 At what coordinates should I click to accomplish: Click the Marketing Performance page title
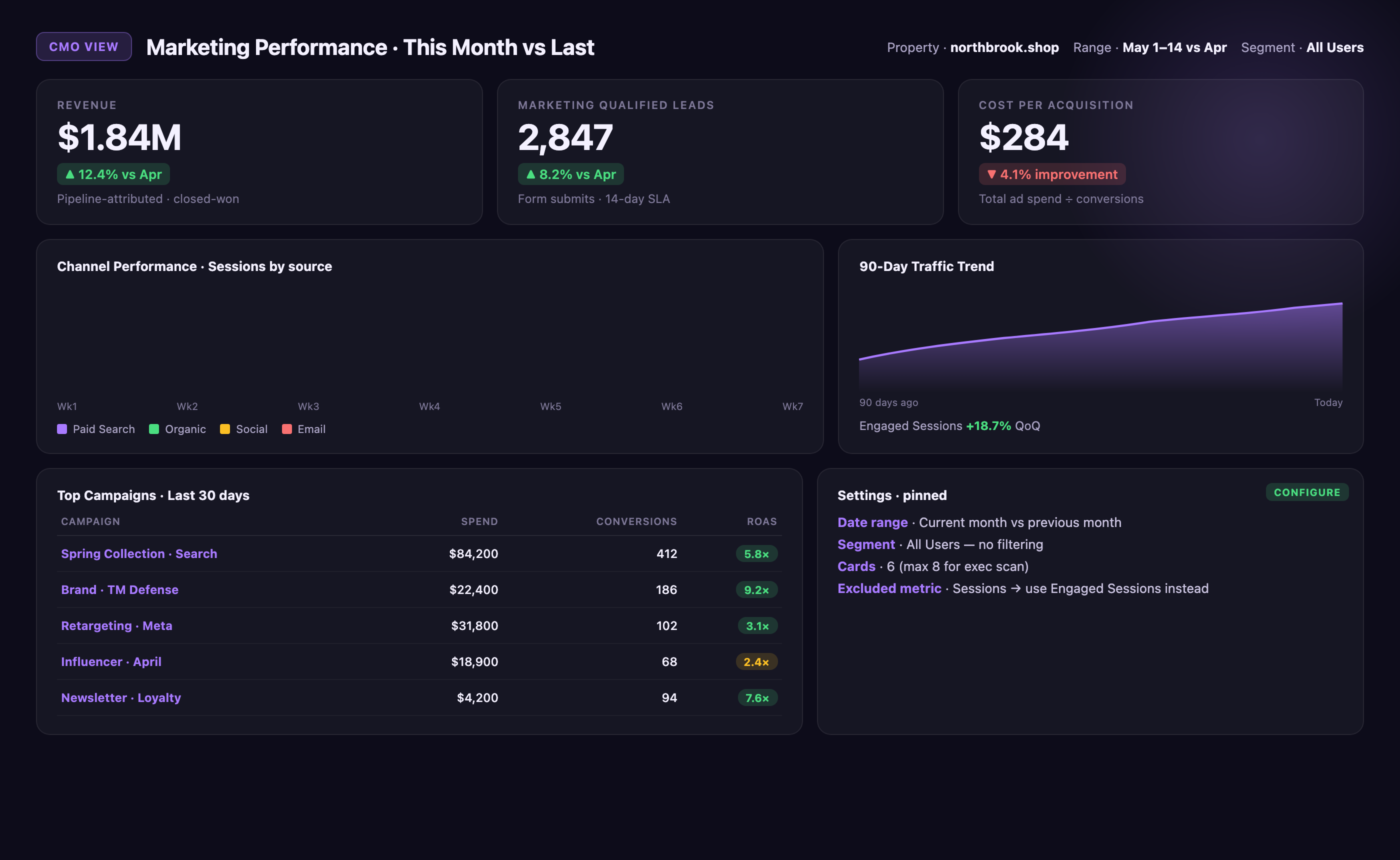tap(369, 47)
